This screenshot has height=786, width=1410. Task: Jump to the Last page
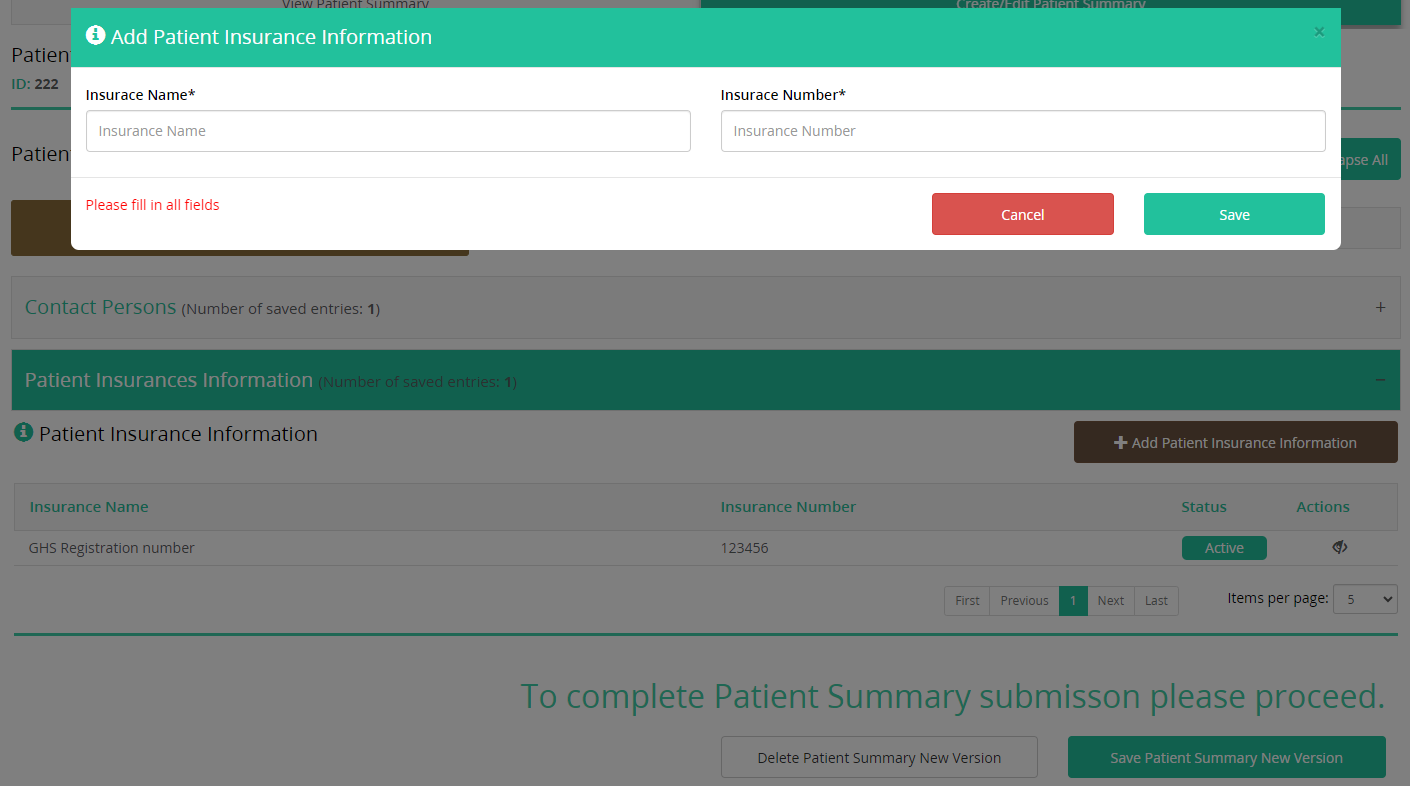(x=1156, y=600)
